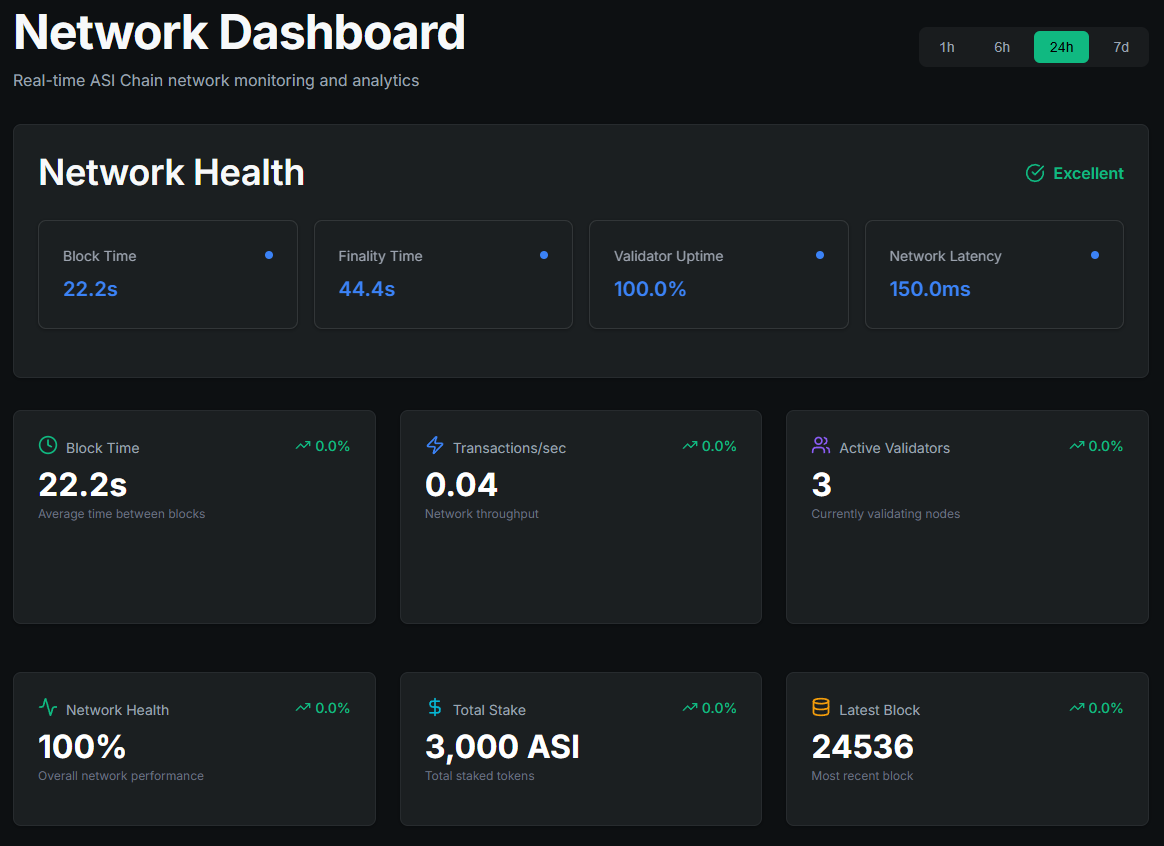Click the database icon on Latest Block card
The image size is (1164, 846).
(x=820, y=709)
